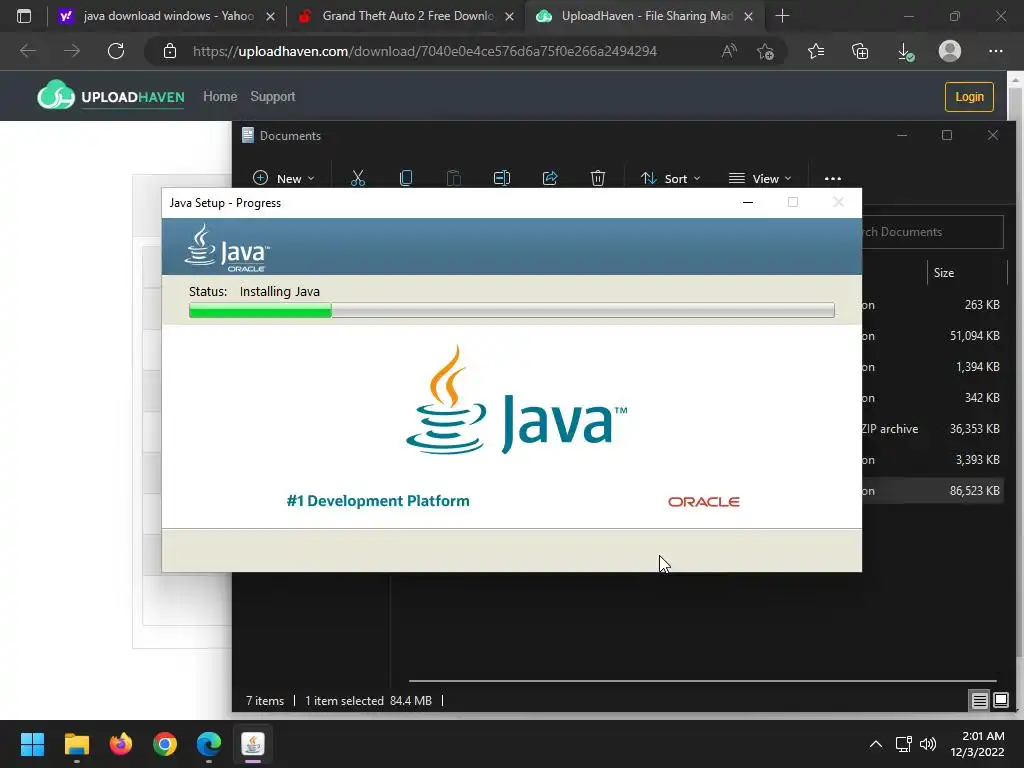Open the volume speaker tray icon
The image size is (1024, 768).
(x=927, y=744)
